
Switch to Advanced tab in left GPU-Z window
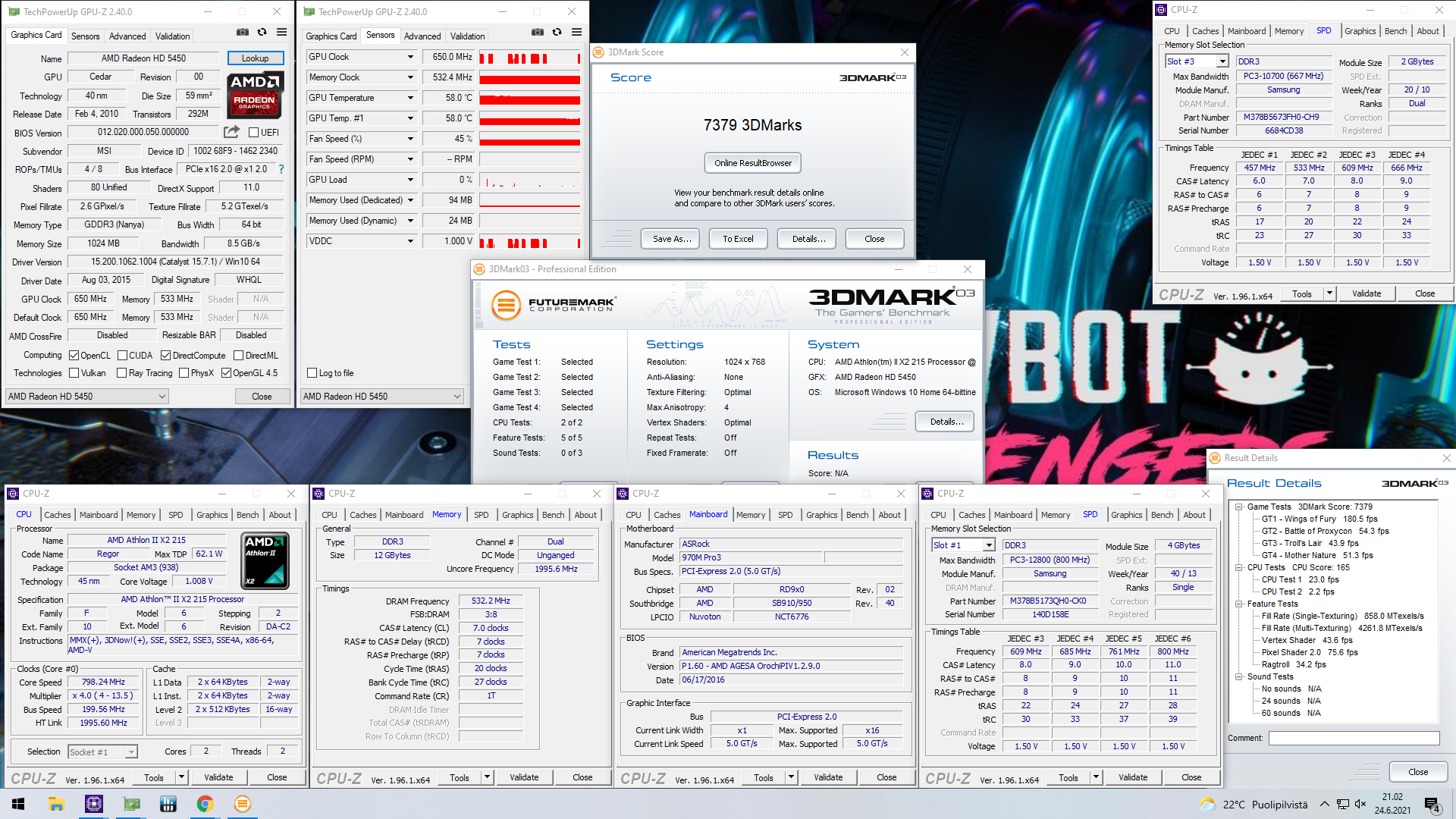[x=127, y=36]
